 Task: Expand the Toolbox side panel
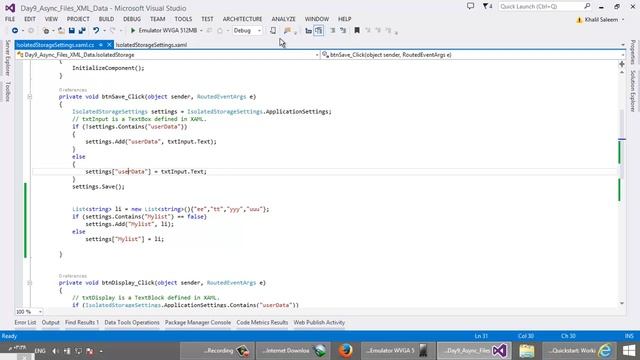(7, 91)
